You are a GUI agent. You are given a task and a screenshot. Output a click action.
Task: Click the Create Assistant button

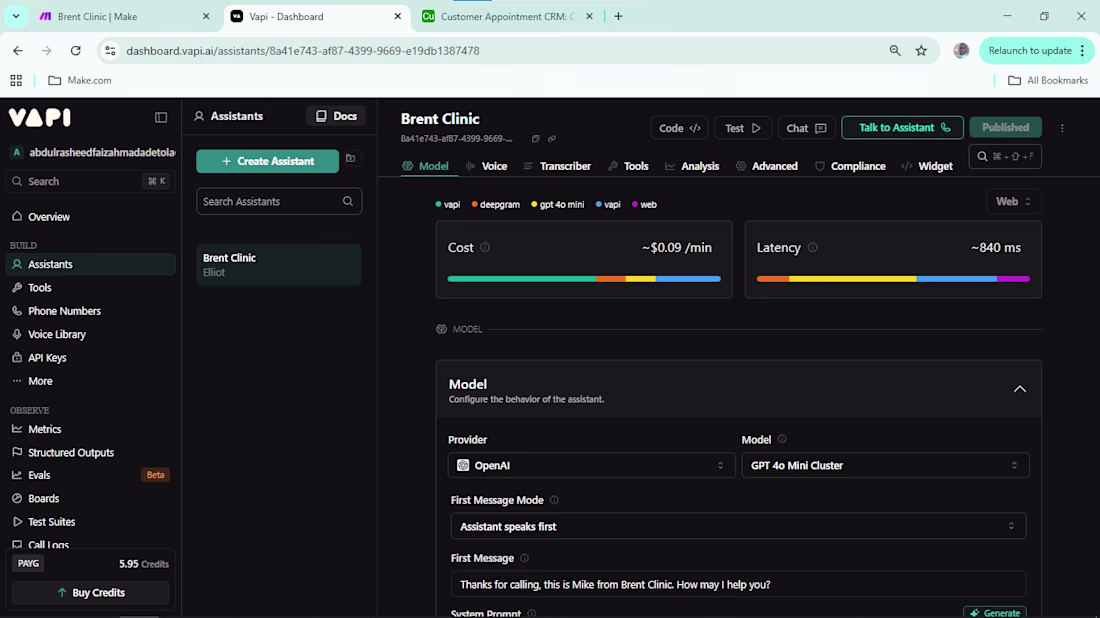point(267,161)
